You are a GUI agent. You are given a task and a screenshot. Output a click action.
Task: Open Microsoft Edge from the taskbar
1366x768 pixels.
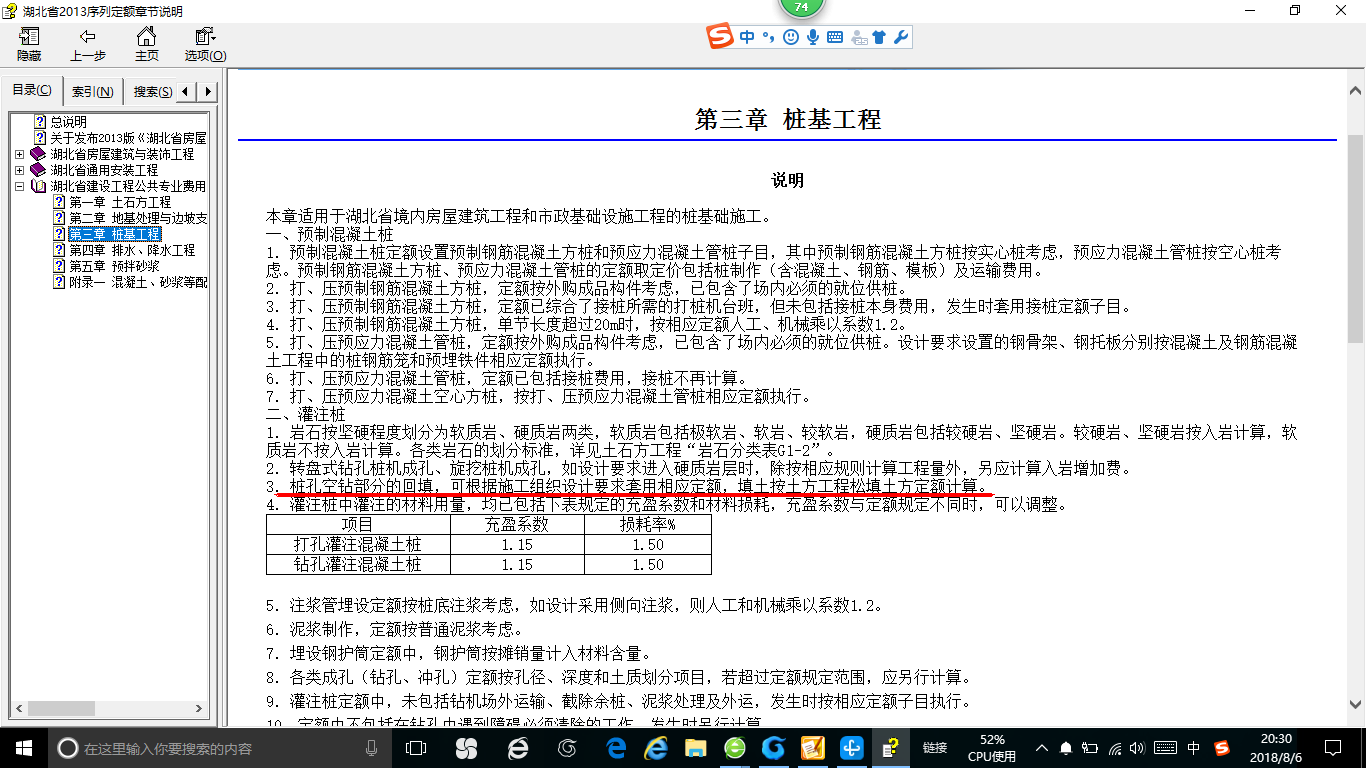617,747
